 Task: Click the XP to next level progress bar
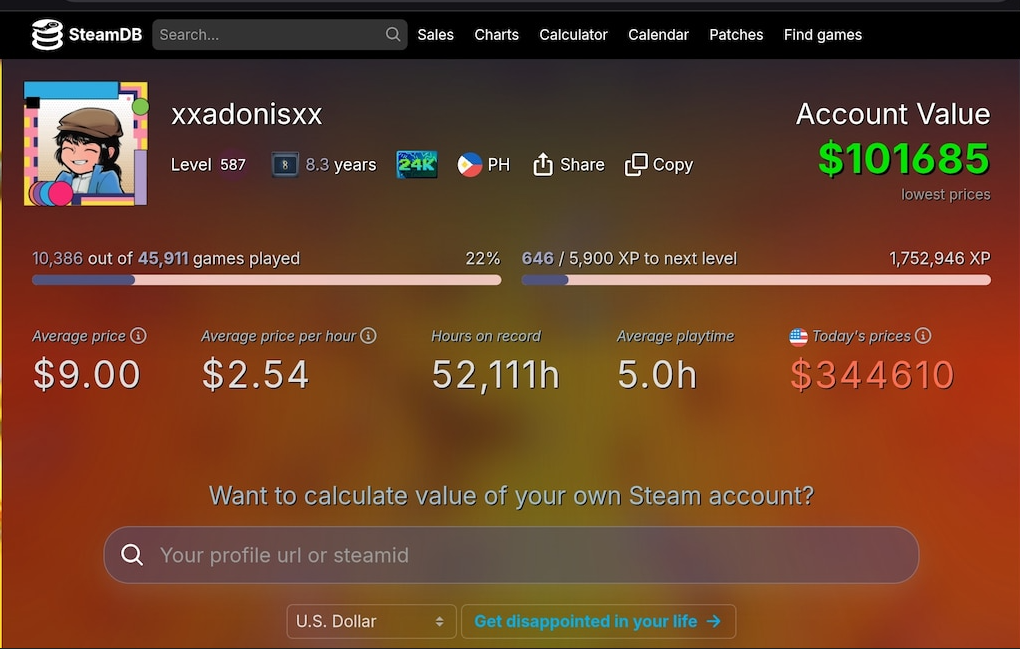(756, 280)
